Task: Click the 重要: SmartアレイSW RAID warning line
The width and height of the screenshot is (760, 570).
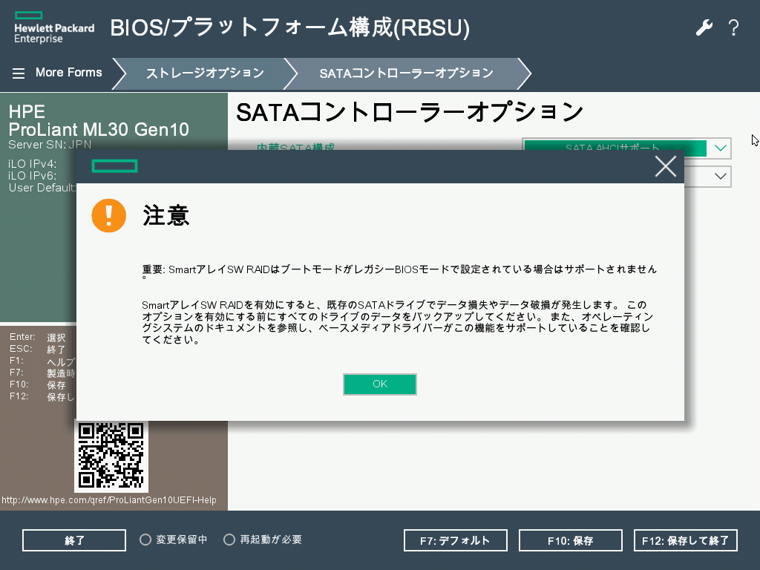Action: click(399, 271)
